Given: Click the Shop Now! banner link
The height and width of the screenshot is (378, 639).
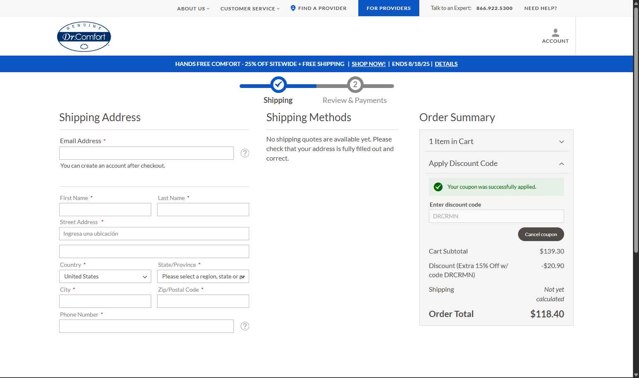Looking at the screenshot, I should pos(368,64).
